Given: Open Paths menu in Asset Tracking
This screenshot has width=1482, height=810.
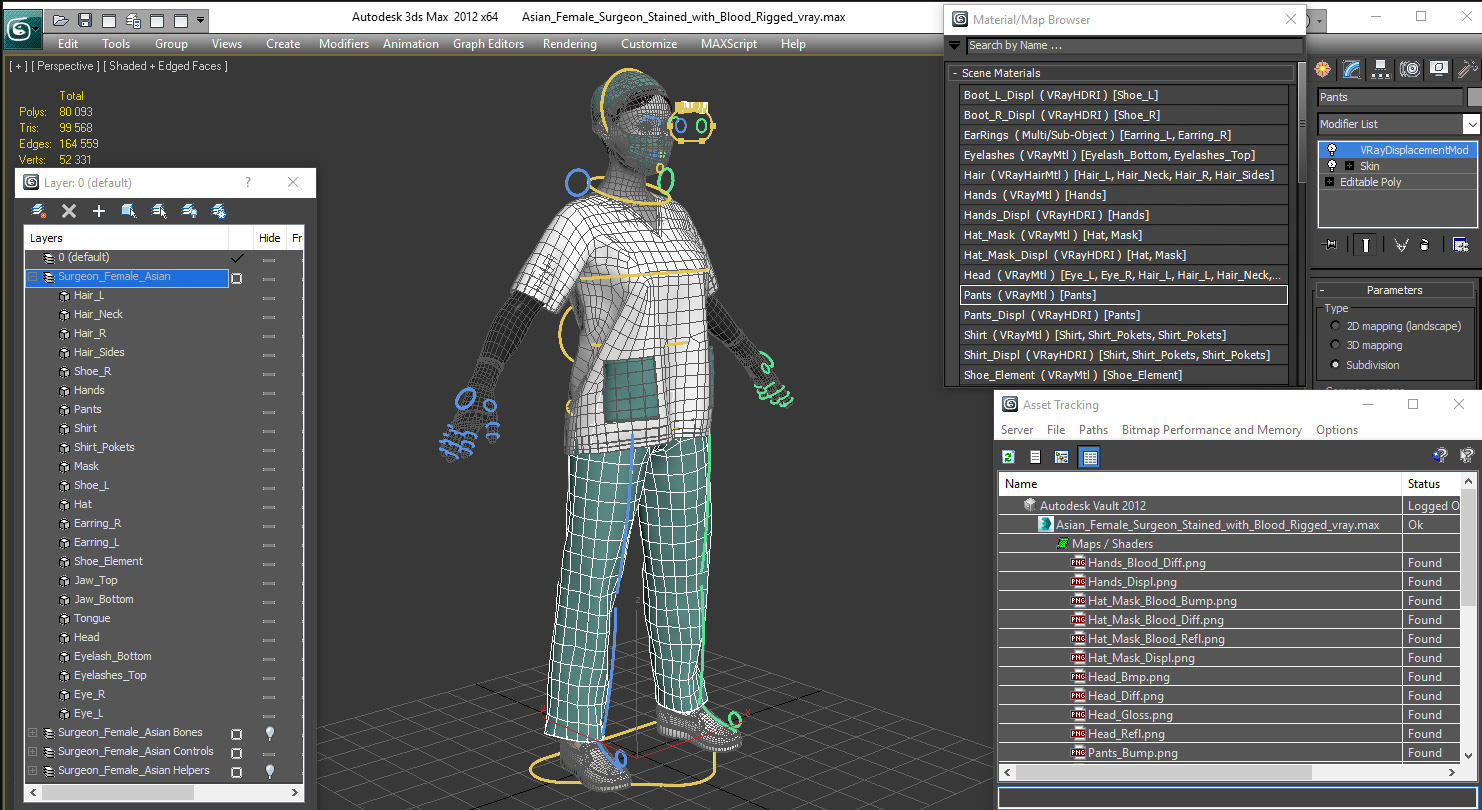Looking at the screenshot, I should point(1093,430).
